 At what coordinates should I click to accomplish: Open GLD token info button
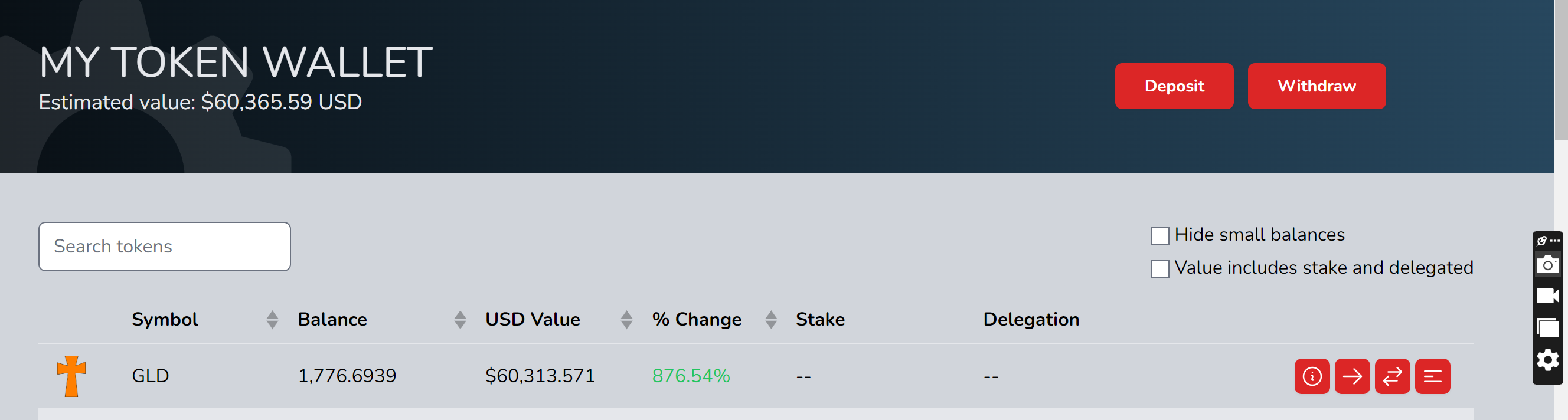[1312, 376]
